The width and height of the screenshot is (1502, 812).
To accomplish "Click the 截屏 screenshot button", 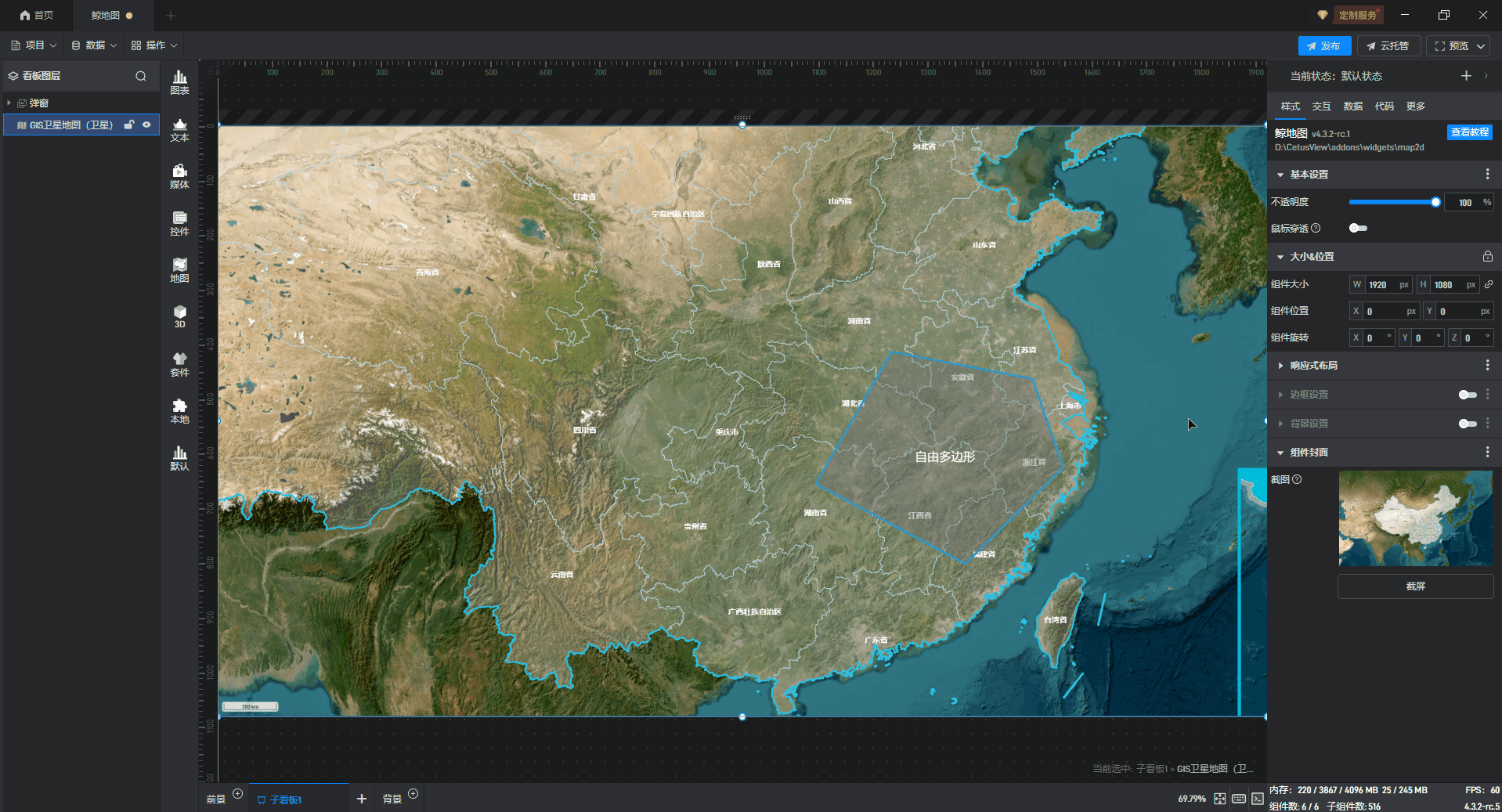I will click(1416, 586).
